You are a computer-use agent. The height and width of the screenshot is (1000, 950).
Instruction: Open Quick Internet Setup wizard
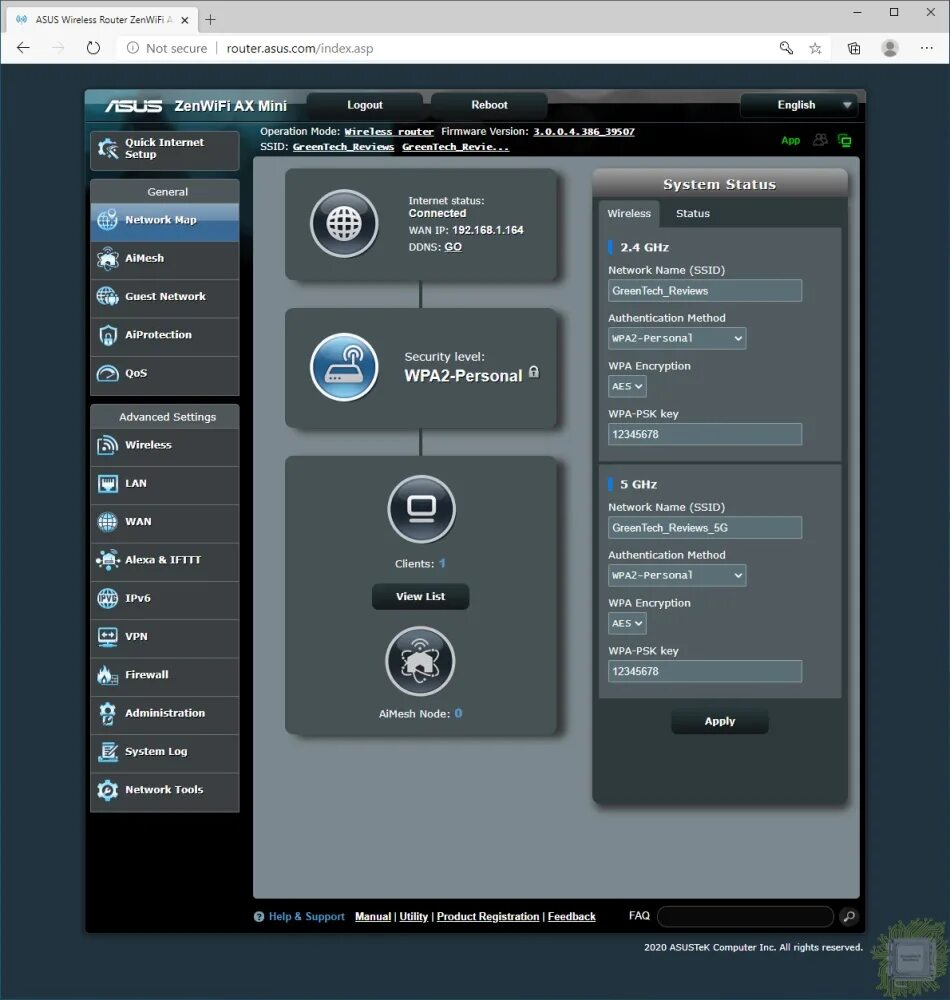click(x=164, y=150)
